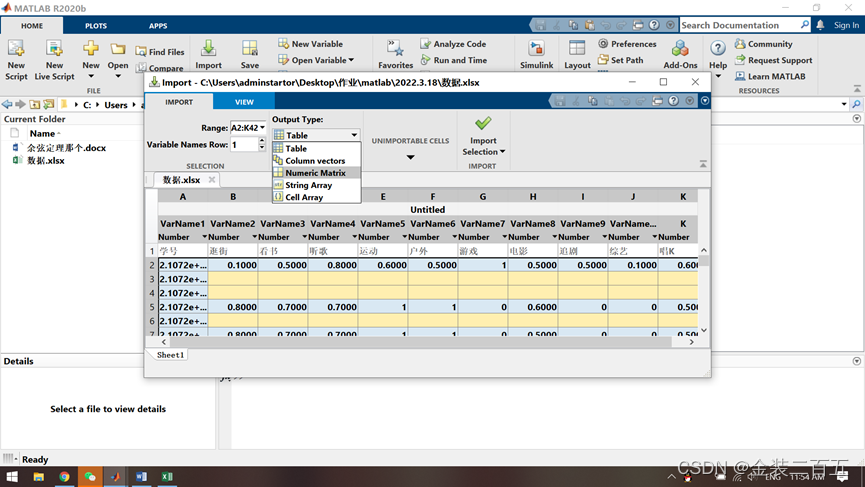The height and width of the screenshot is (487, 865).
Task: Click Compare in the toolstrip
Action: coord(160,68)
